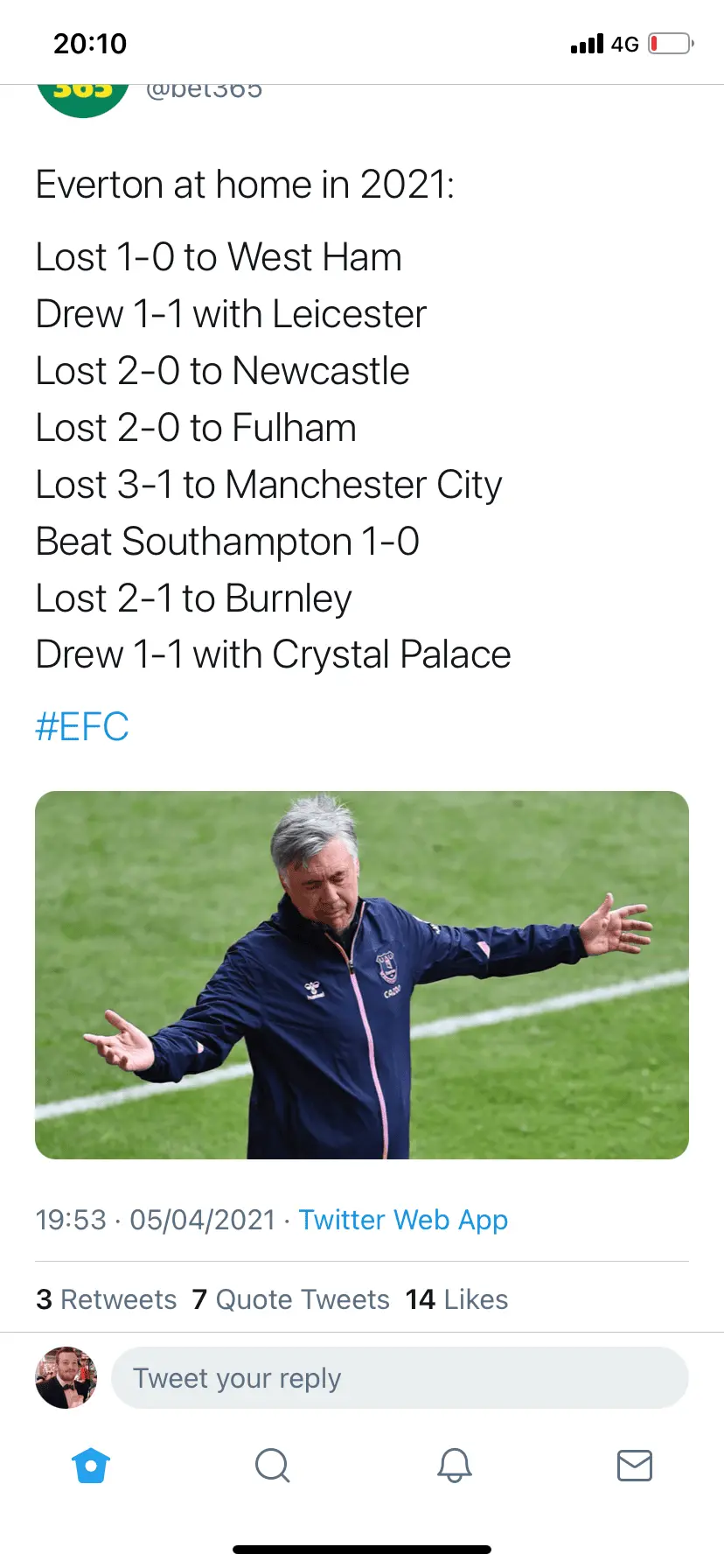Tap the 20:10 status bar clock
This screenshot has height=1568, width=724.
coord(90,44)
